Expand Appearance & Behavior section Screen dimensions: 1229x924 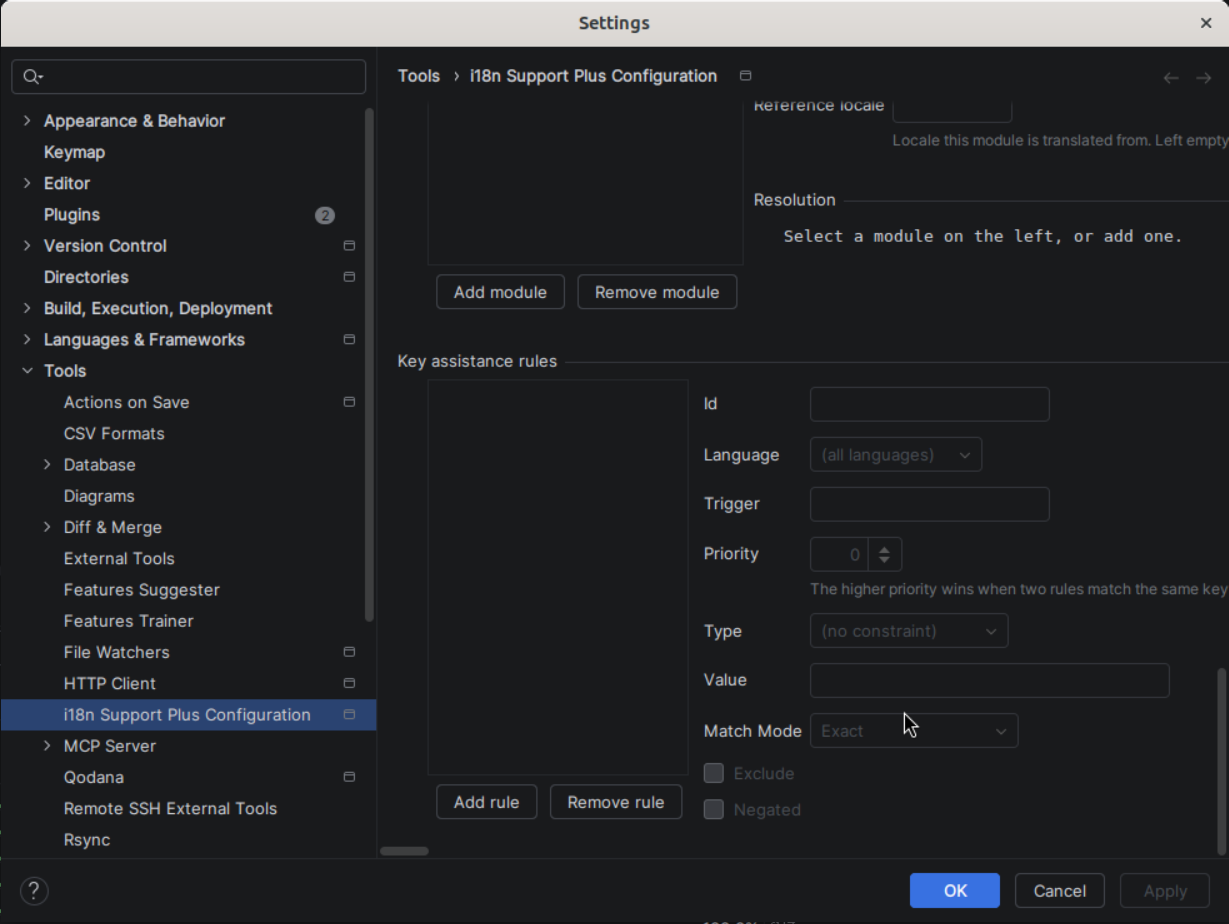pos(27,121)
